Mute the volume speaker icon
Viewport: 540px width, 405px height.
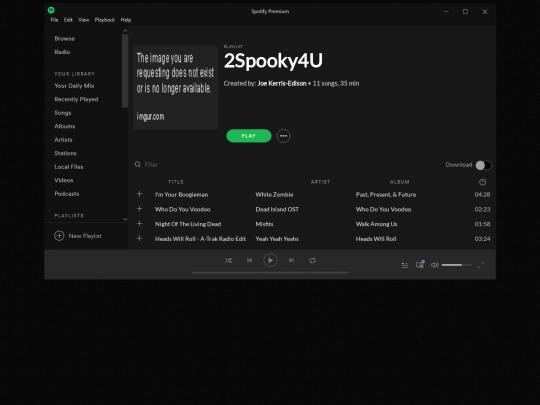click(435, 265)
